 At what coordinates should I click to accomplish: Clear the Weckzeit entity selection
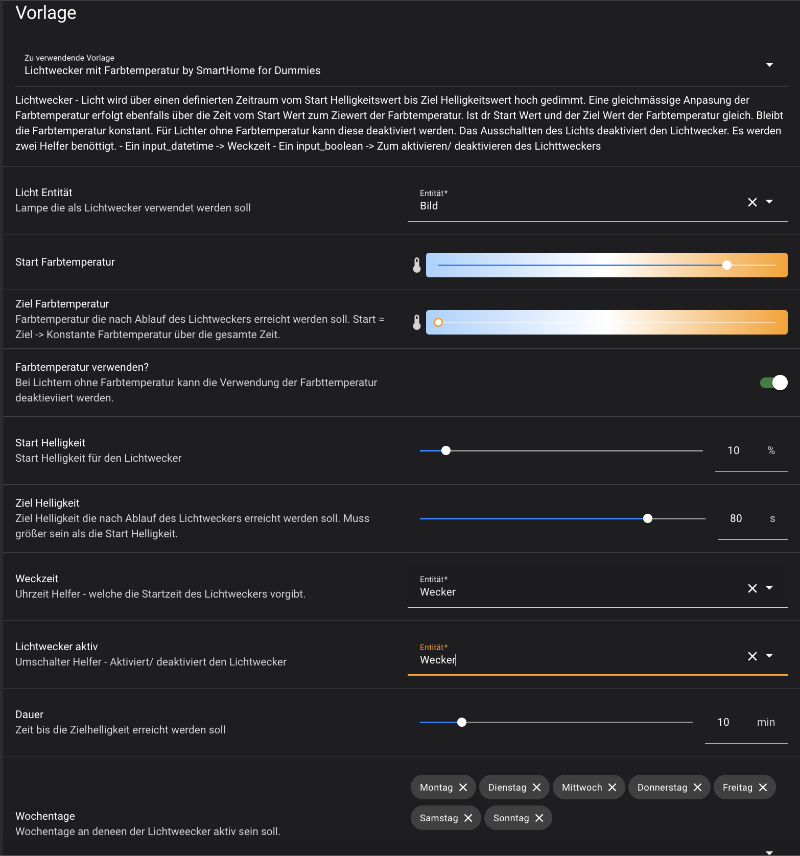(x=752, y=588)
